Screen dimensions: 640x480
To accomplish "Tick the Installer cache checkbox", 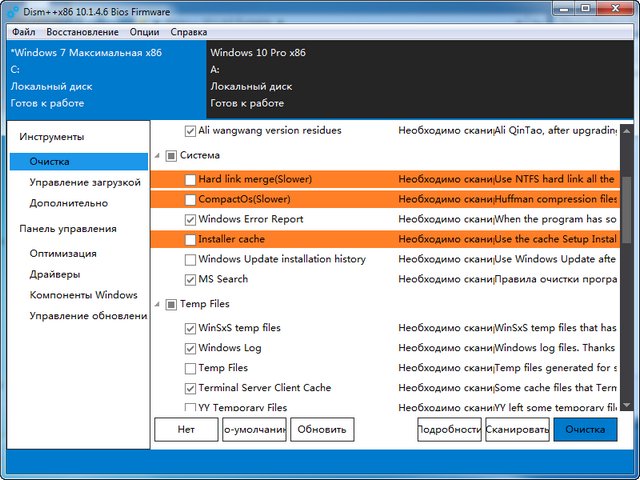I will coord(191,240).
